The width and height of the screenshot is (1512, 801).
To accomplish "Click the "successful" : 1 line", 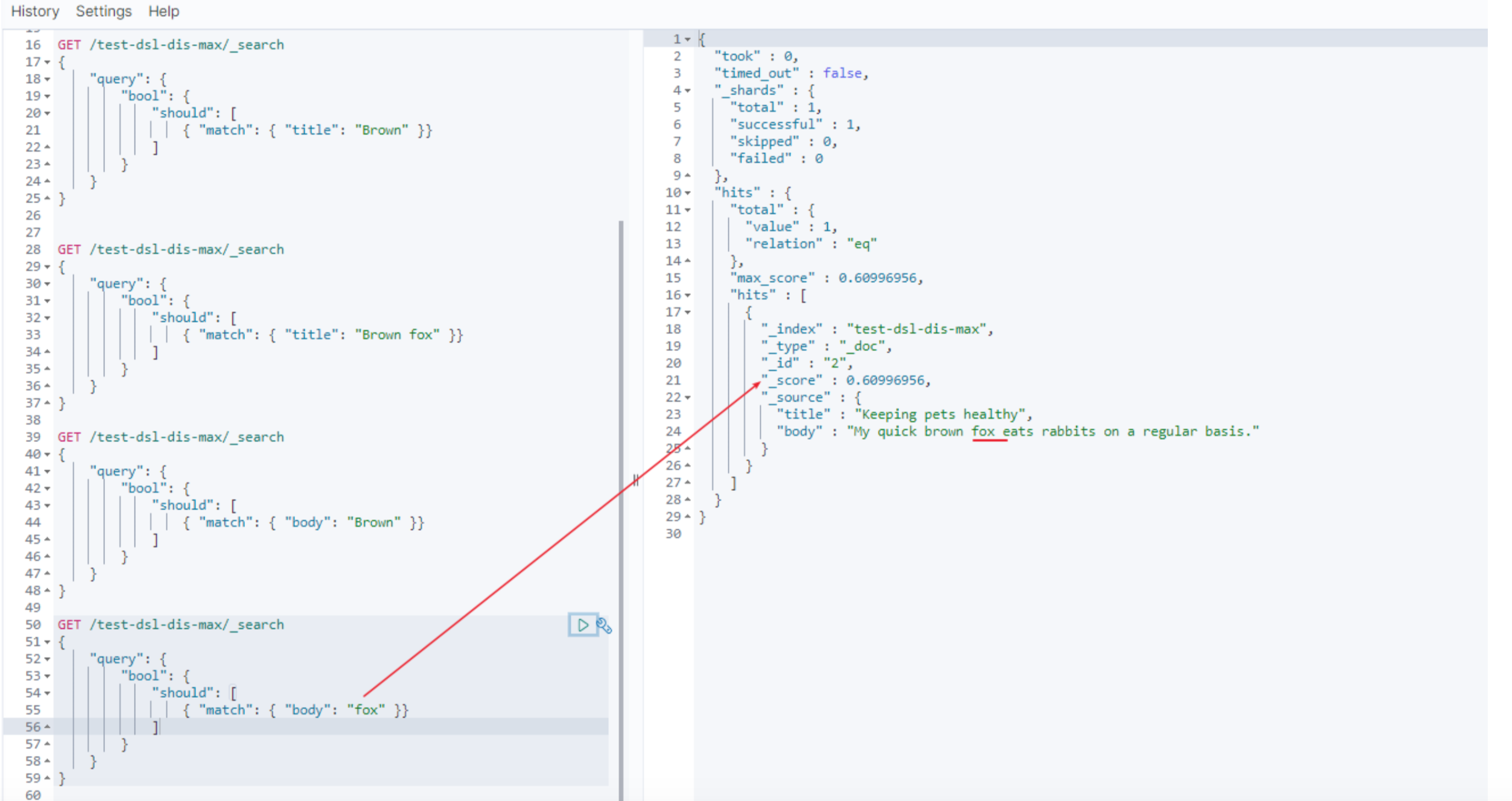I will (795, 124).
